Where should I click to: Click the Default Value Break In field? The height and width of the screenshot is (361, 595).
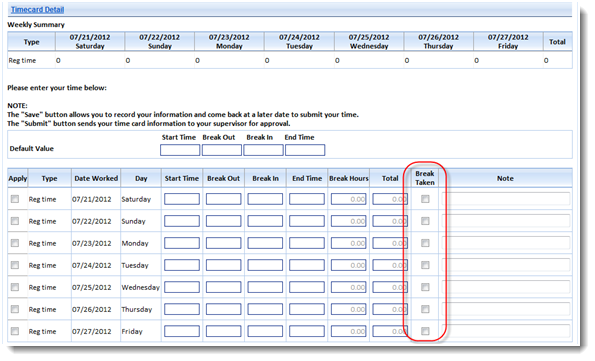point(263,150)
